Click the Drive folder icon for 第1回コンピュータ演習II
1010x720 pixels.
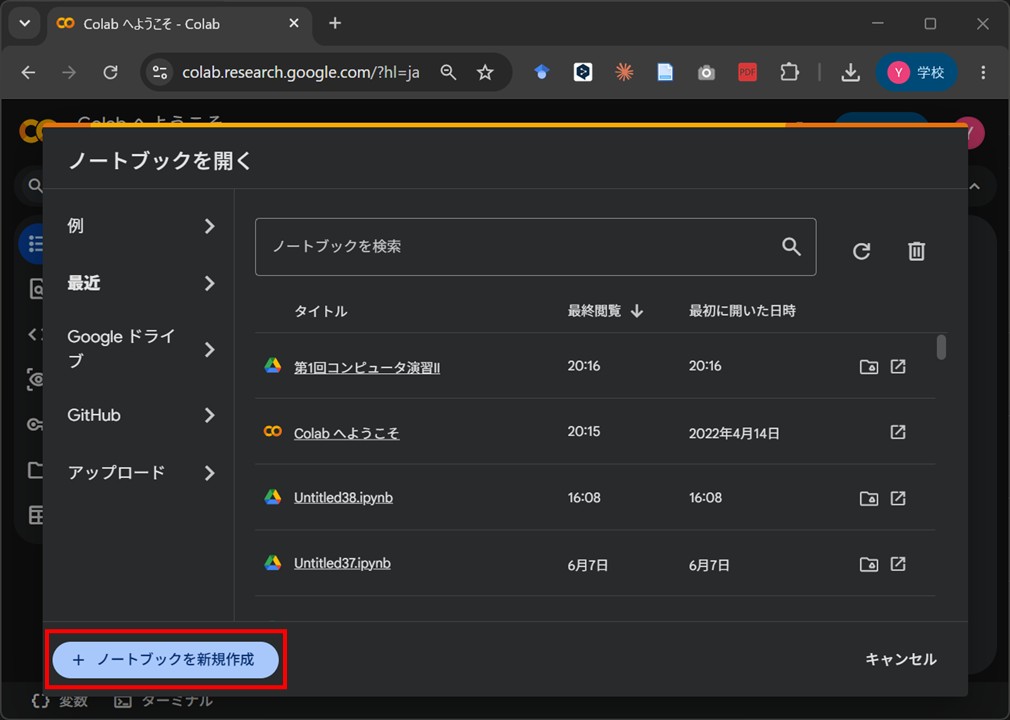point(869,367)
